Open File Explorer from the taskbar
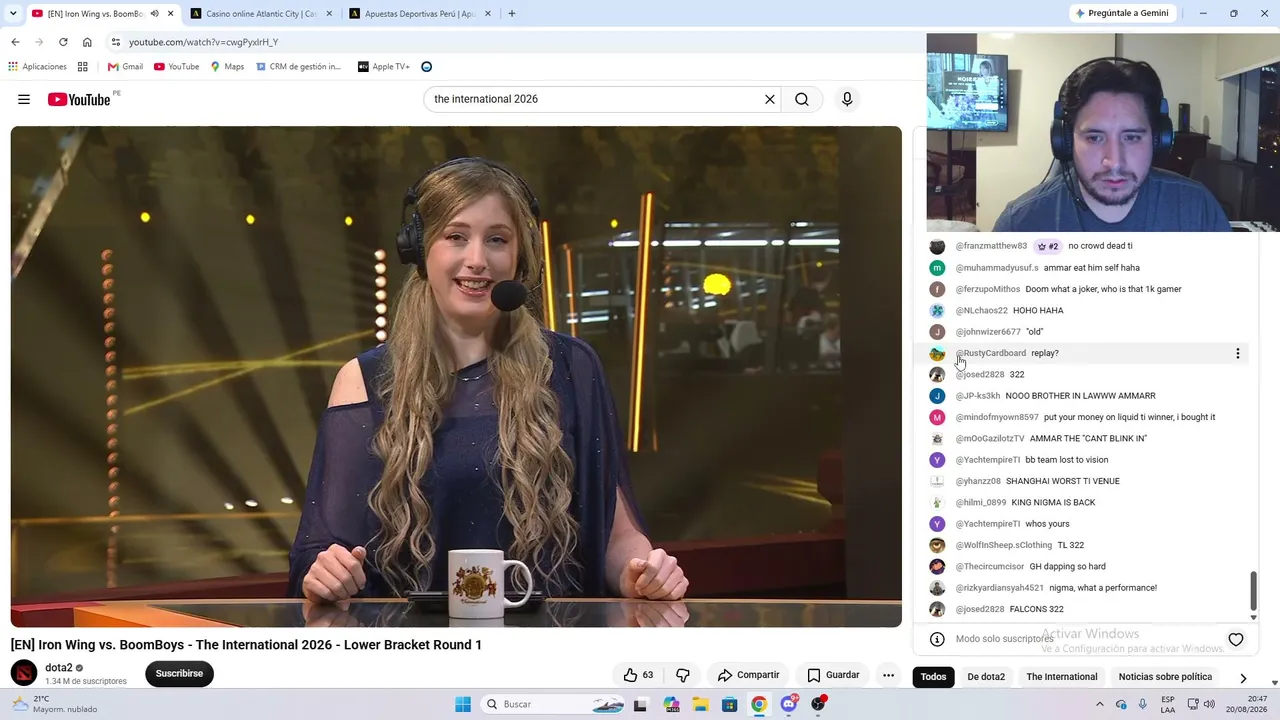This screenshot has width=1280, height=720. 700,704
